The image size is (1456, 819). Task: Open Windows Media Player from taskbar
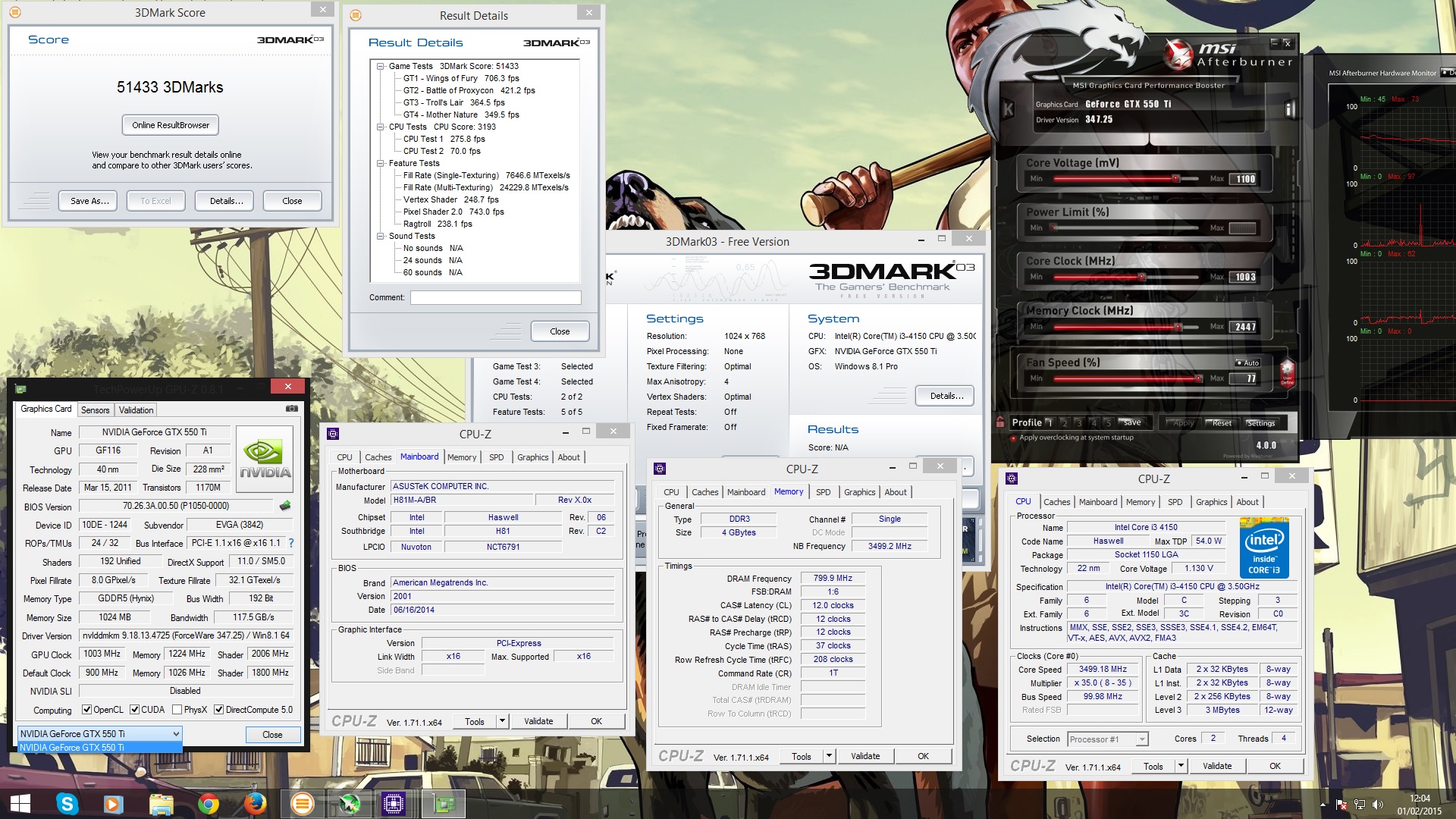tap(113, 803)
